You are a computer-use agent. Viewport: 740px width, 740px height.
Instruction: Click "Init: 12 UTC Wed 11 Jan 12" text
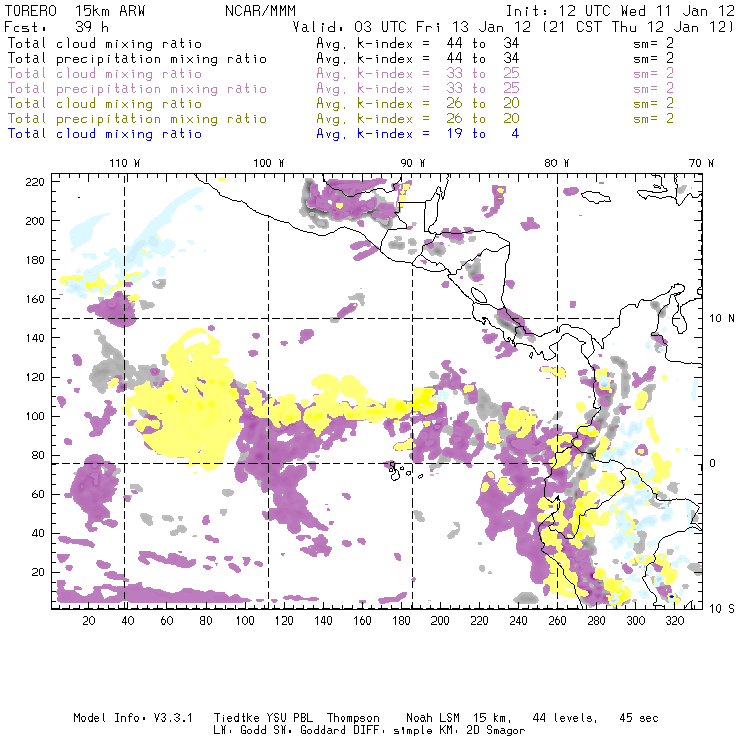coord(620,11)
